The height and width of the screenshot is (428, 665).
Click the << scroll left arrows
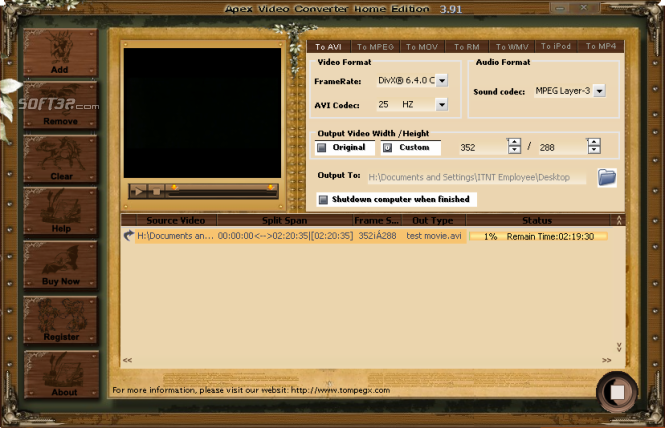(127, 360)
